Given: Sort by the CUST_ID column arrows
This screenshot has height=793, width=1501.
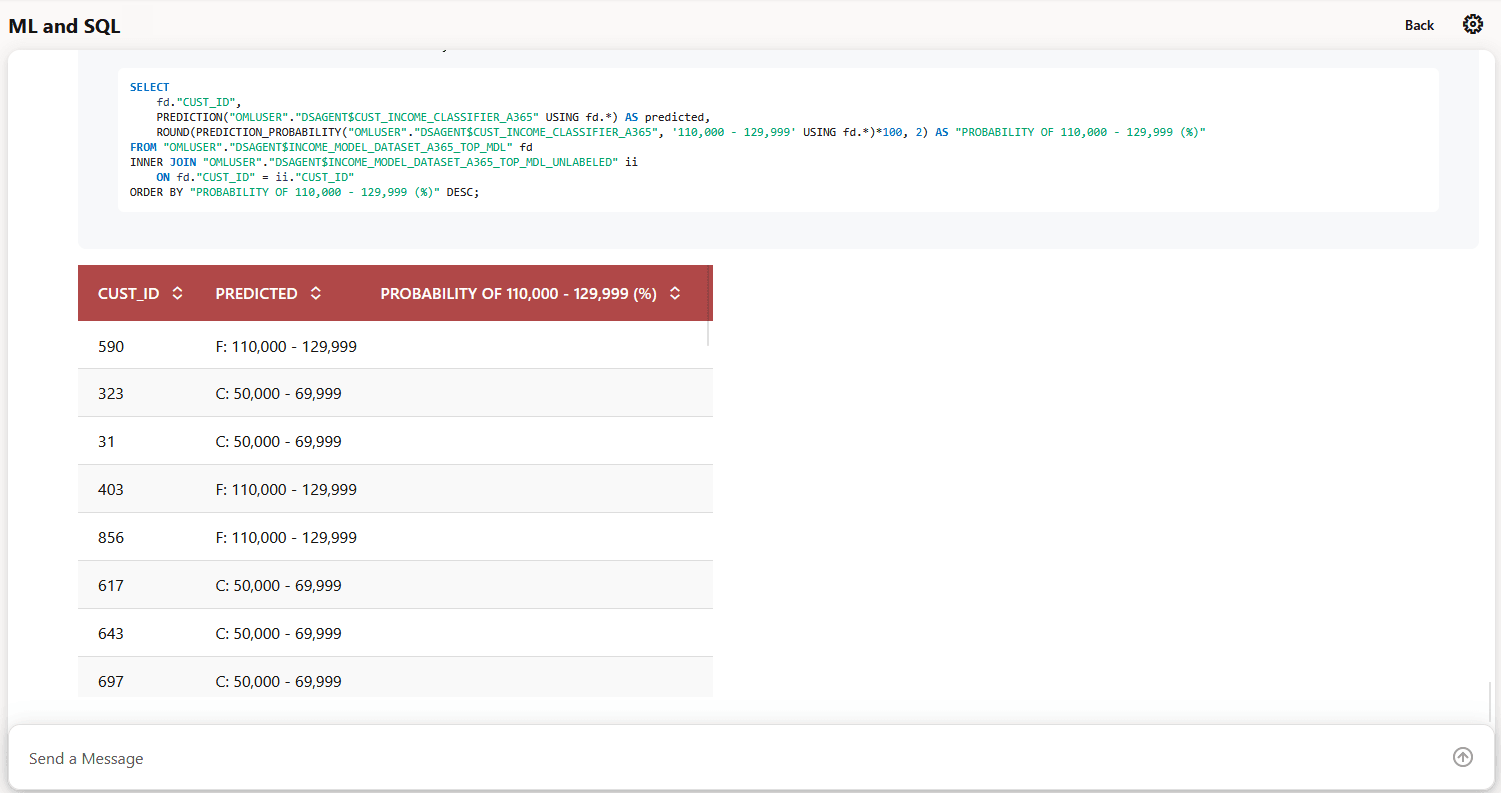Looking at the screenshot, I should [x=177, y=293].
